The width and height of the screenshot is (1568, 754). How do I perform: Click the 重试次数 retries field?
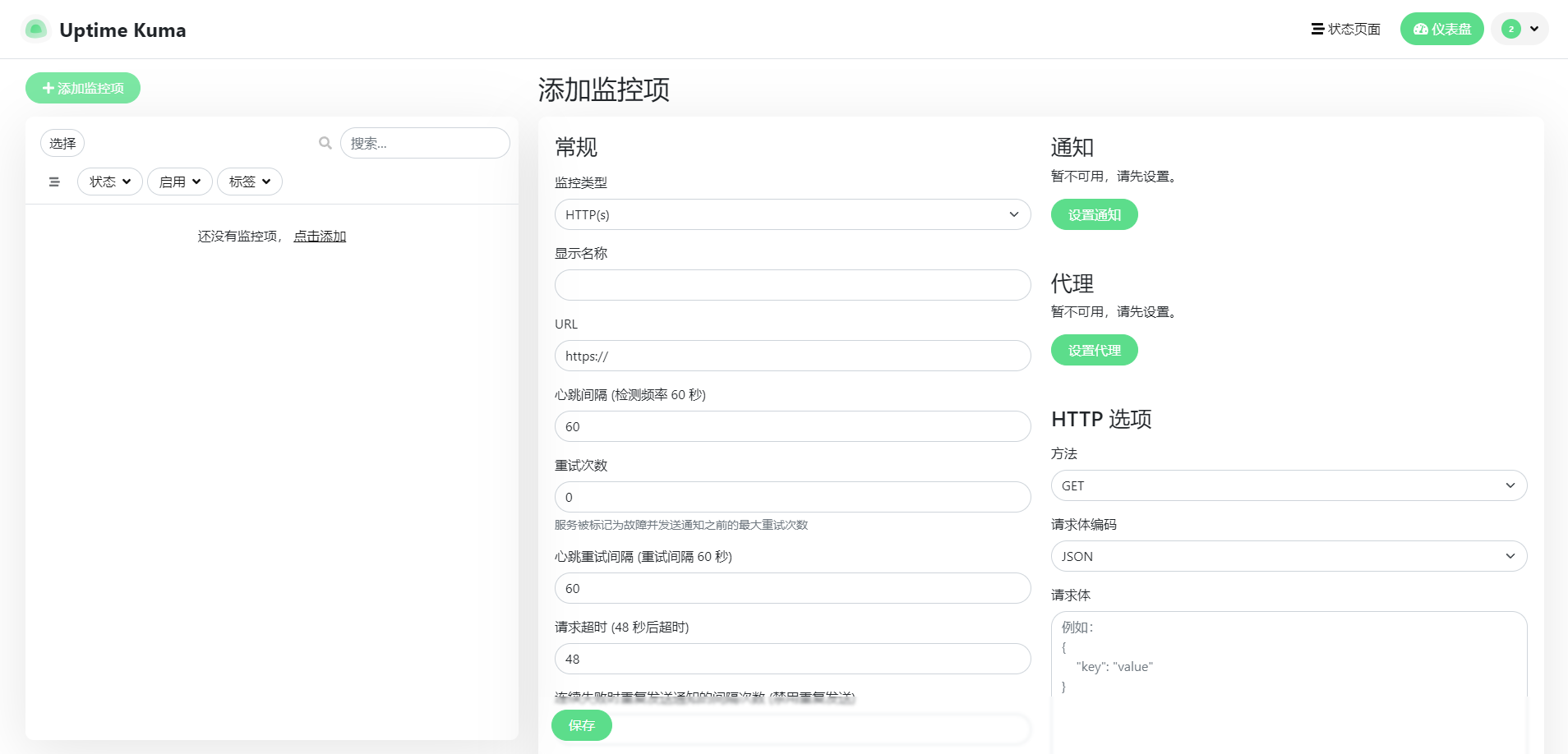[793, 497]
